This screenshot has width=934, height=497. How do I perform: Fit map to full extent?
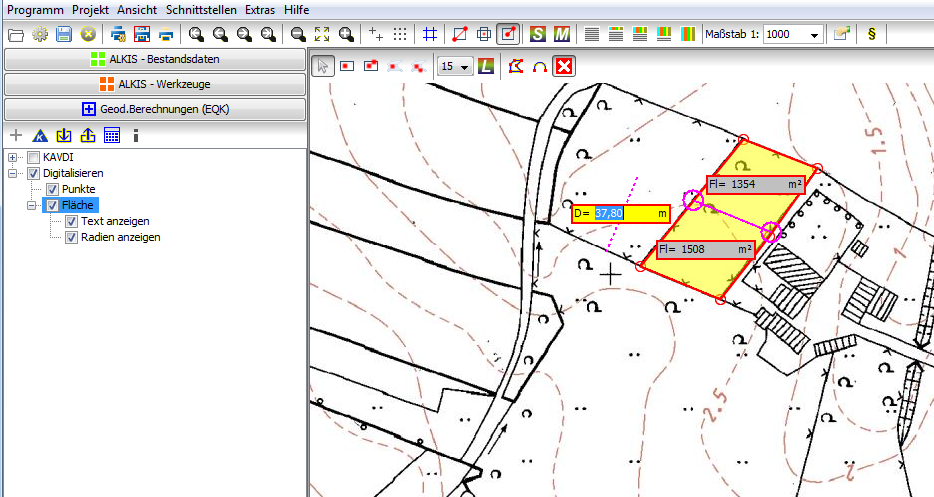322,35
